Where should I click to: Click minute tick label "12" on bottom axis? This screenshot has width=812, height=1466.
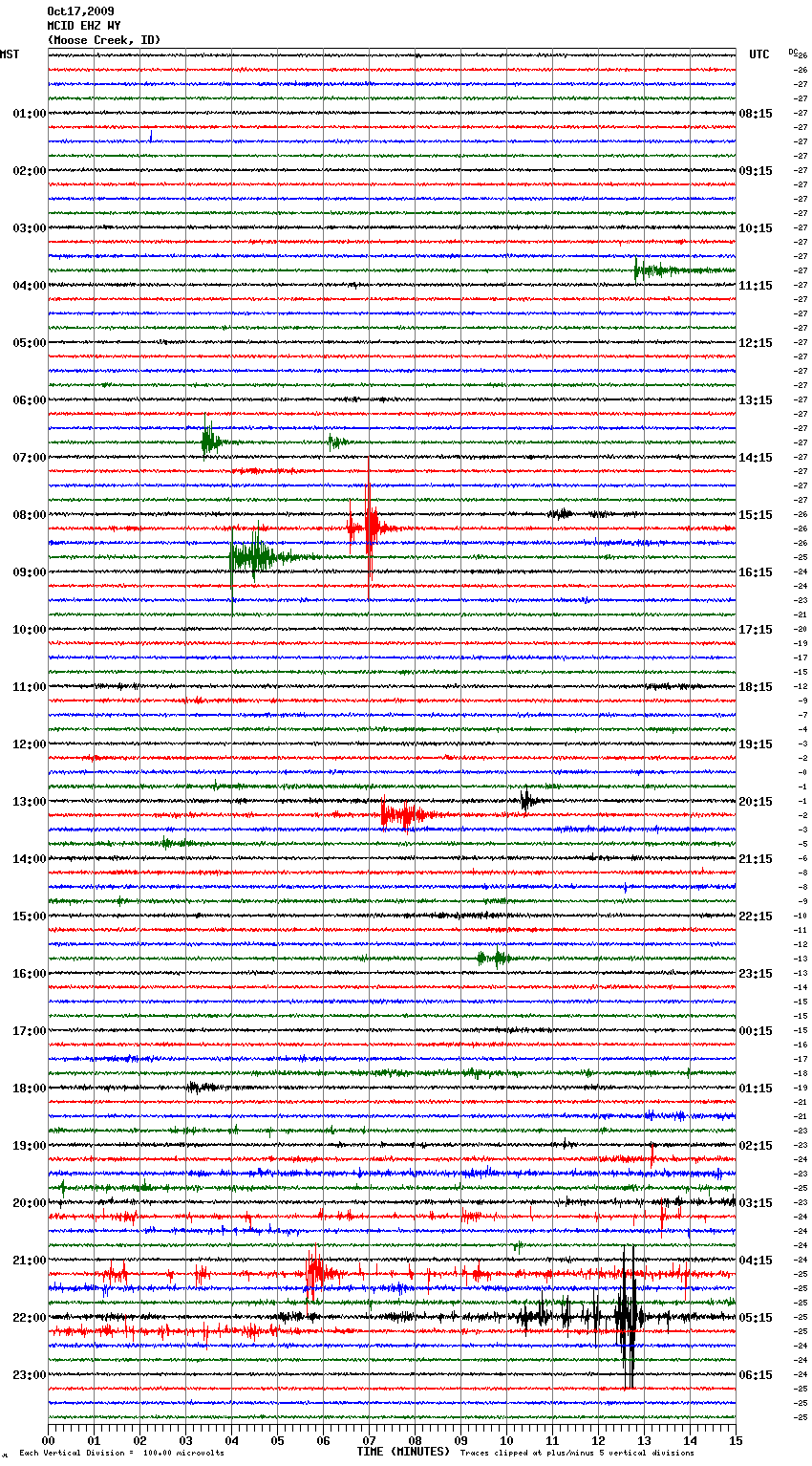click(598, 1440)
